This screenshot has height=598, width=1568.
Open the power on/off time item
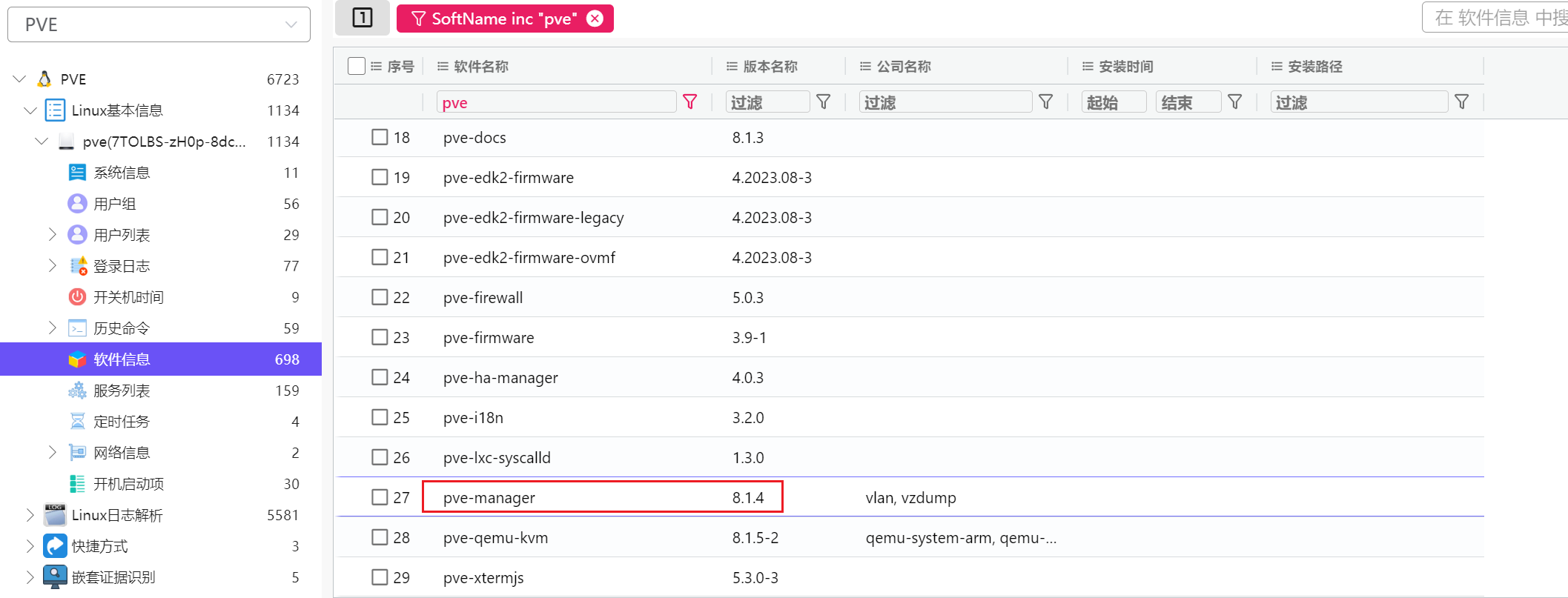(x=128, y=297)
